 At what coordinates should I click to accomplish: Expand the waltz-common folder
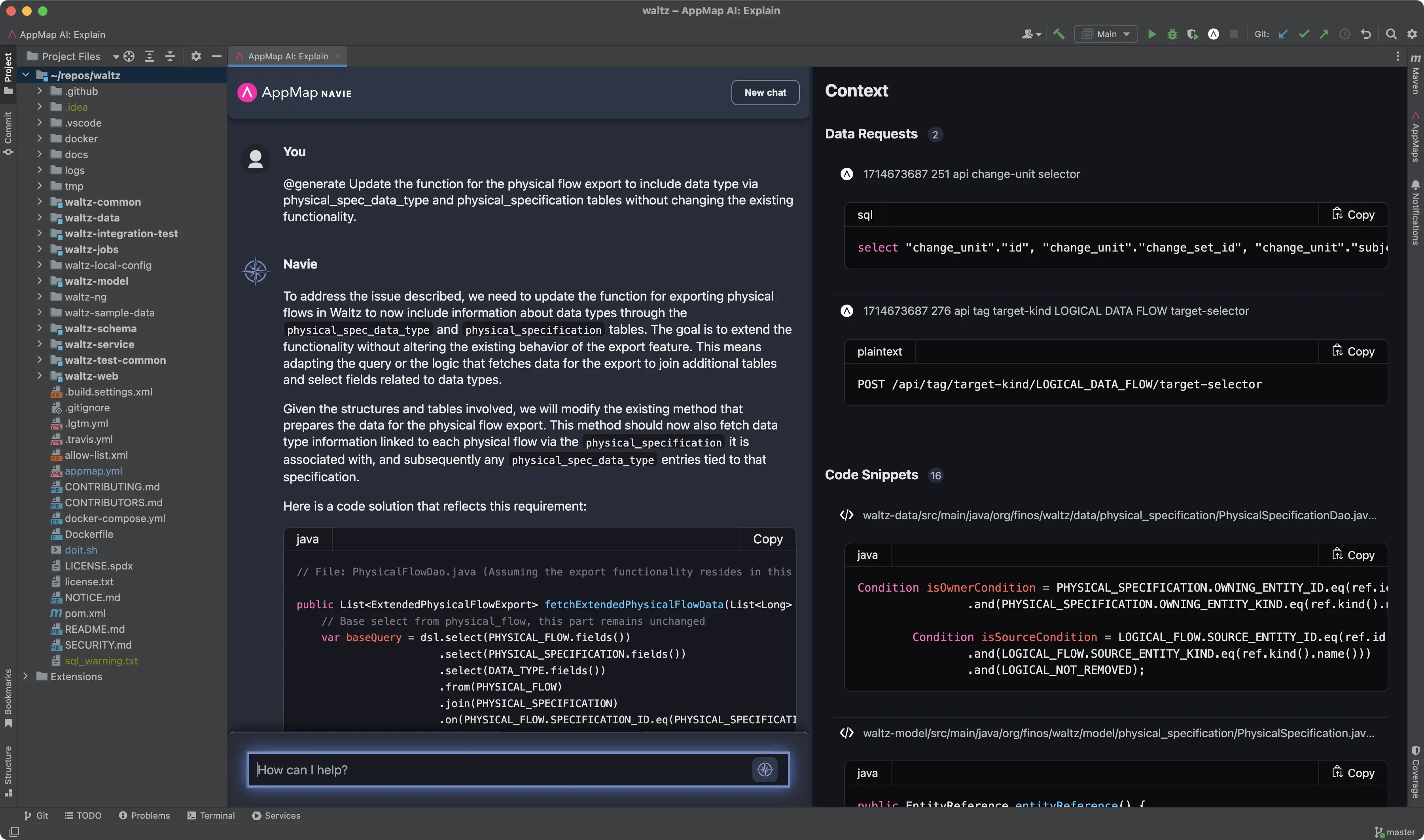coord(39,202)
